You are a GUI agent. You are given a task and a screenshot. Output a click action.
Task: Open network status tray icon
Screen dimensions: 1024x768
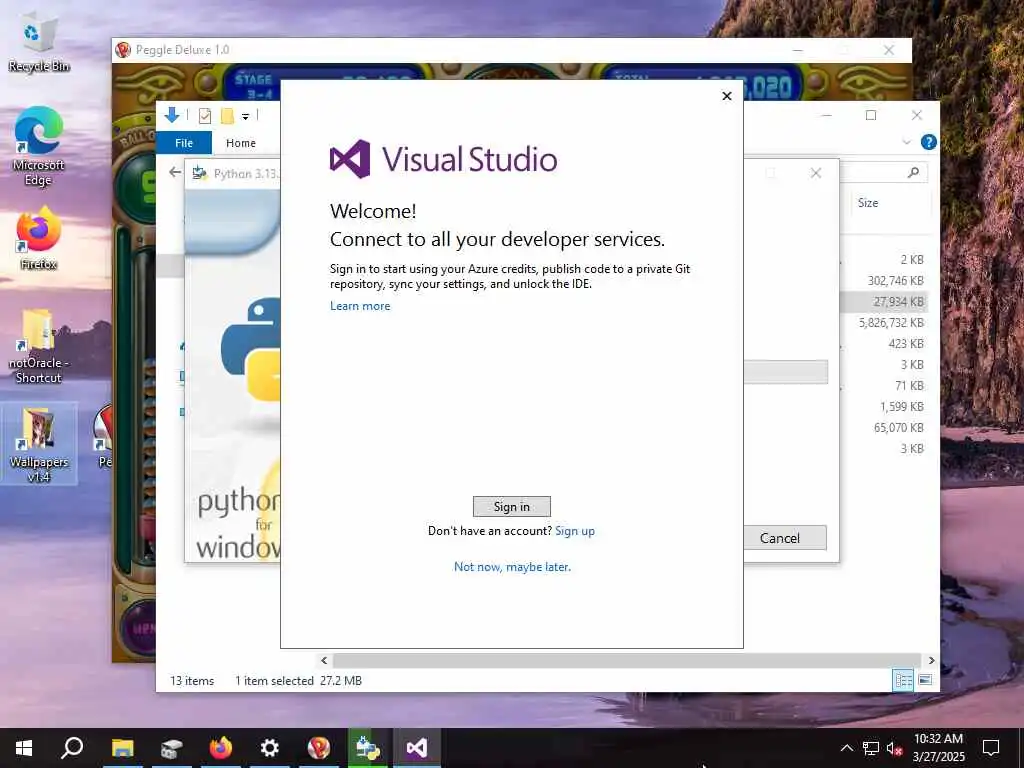click(x=871, y=748)
